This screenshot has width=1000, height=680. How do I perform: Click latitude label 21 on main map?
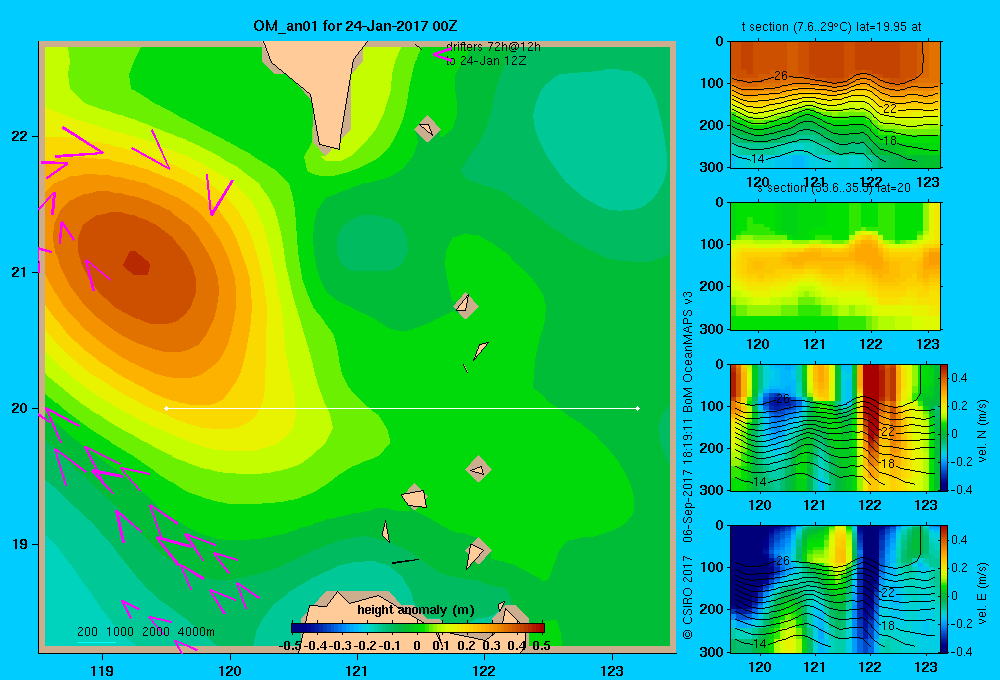pyautogui.click(x=20, y=272)
